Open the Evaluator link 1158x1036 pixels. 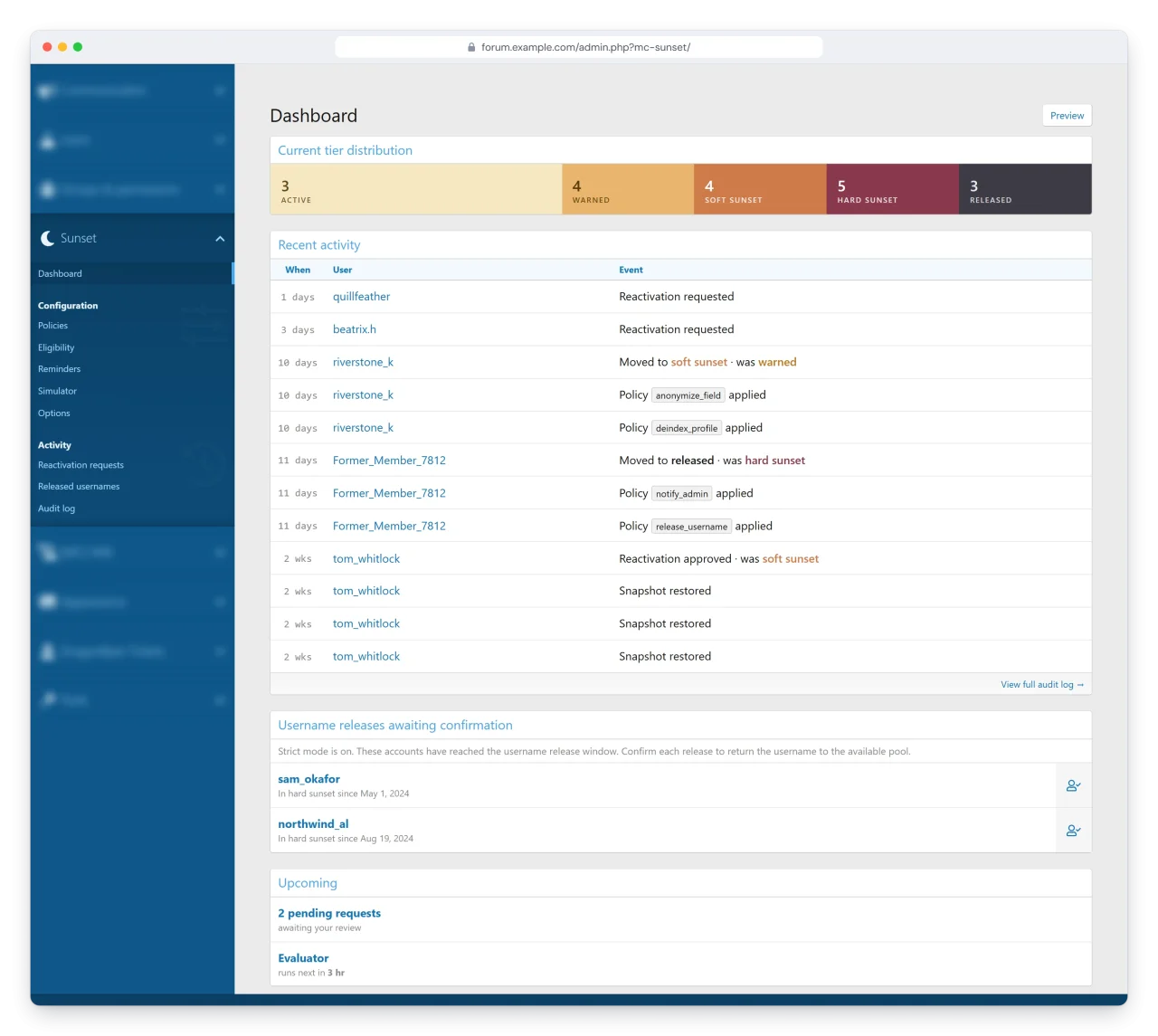[x=303, y=958]
